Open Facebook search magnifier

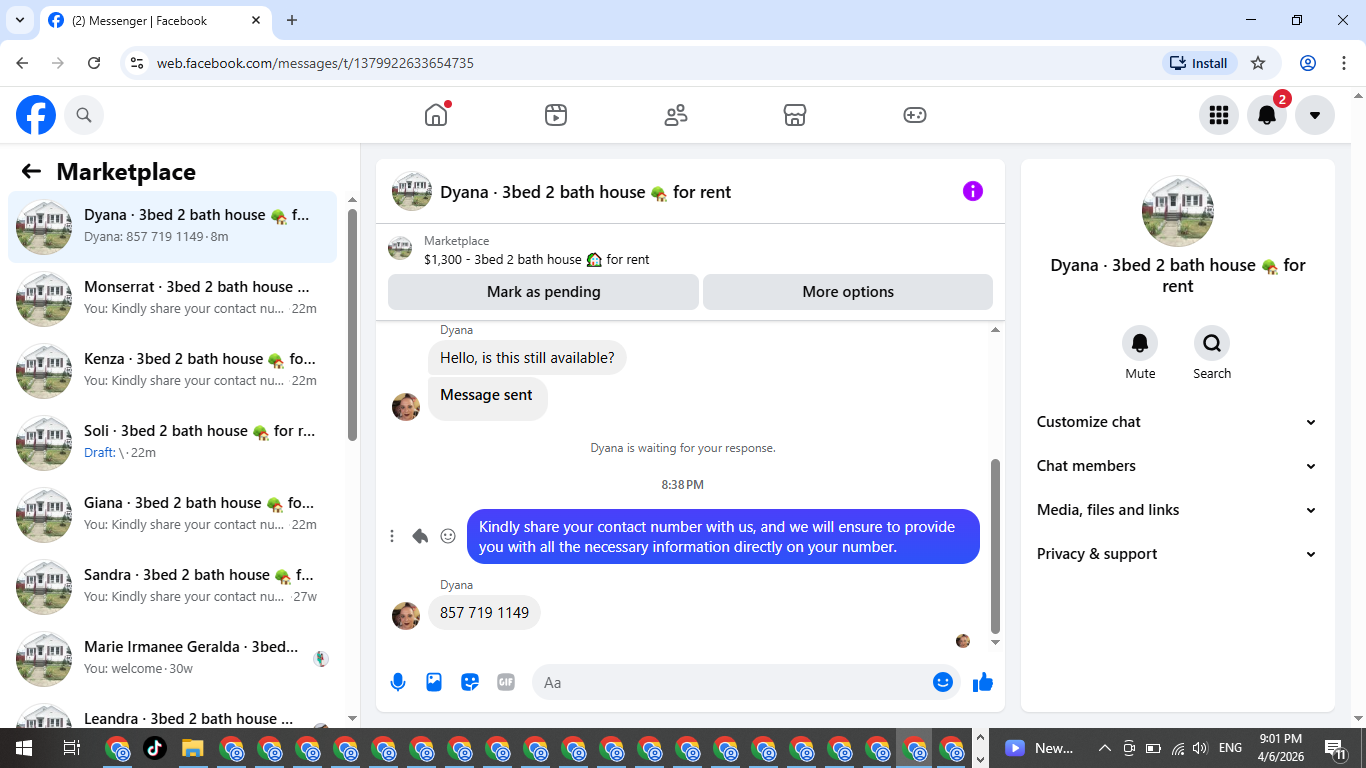pyautogui.click(x=84, y=115)
